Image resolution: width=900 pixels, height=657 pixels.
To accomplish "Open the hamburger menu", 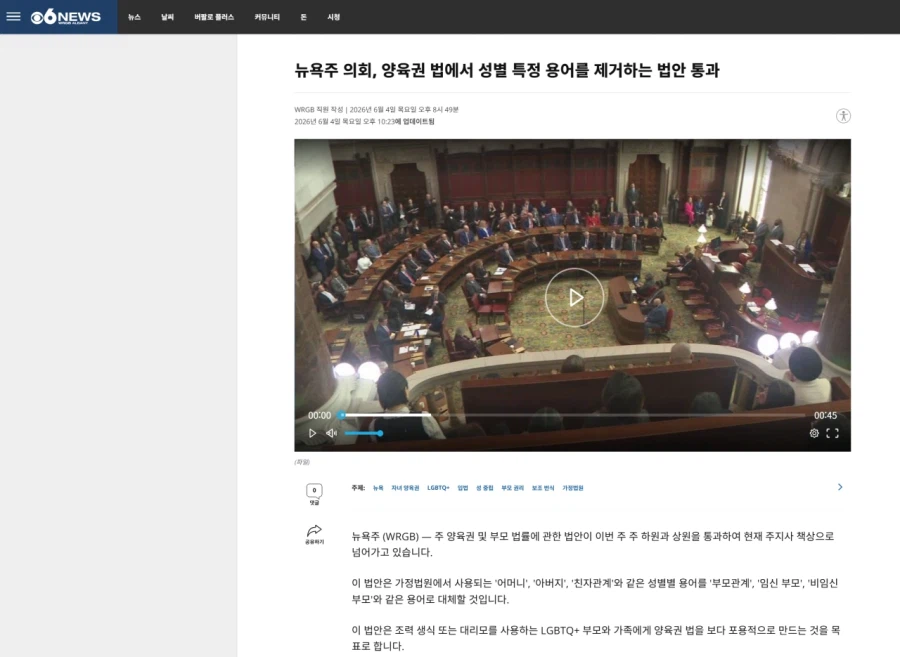I will (x=13, y=17).
